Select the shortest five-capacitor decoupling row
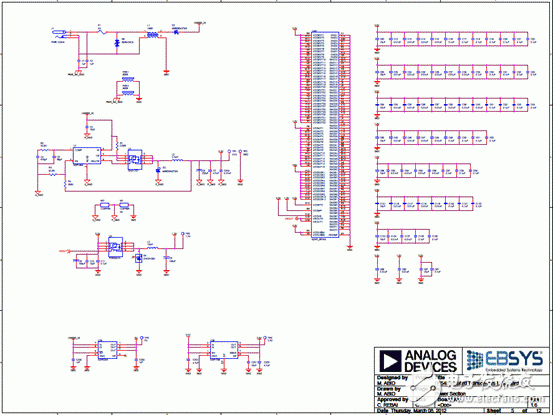 (407, 236)
